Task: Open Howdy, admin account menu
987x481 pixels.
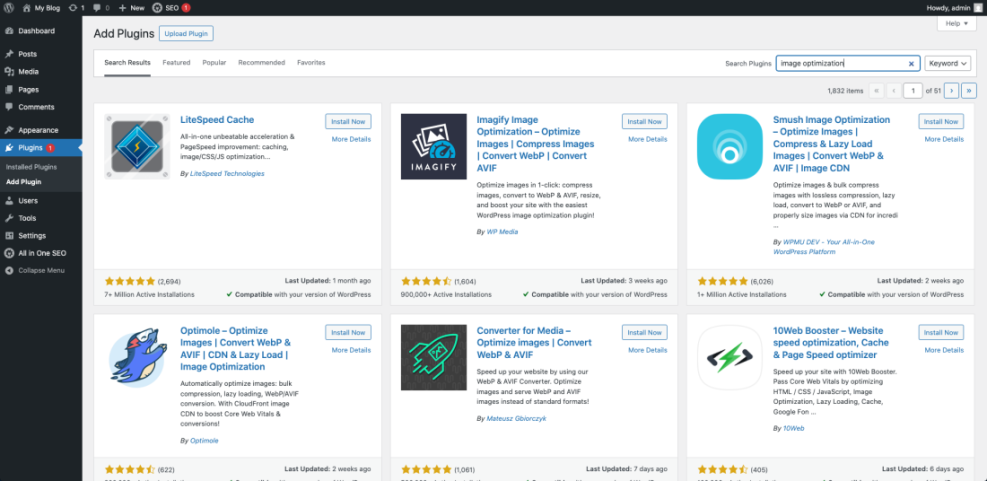Action: pos(954,8)
